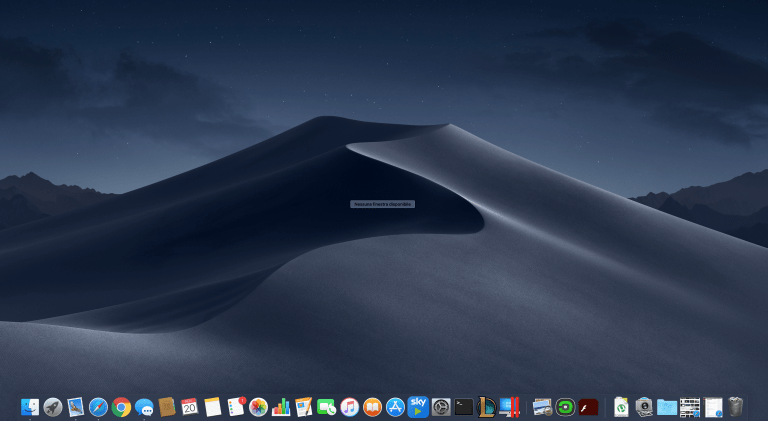Image resolution: width=768 pixels, height=421 pixels.
Task: Open Notes yellow notepad icon
Action: click(213, 407)
